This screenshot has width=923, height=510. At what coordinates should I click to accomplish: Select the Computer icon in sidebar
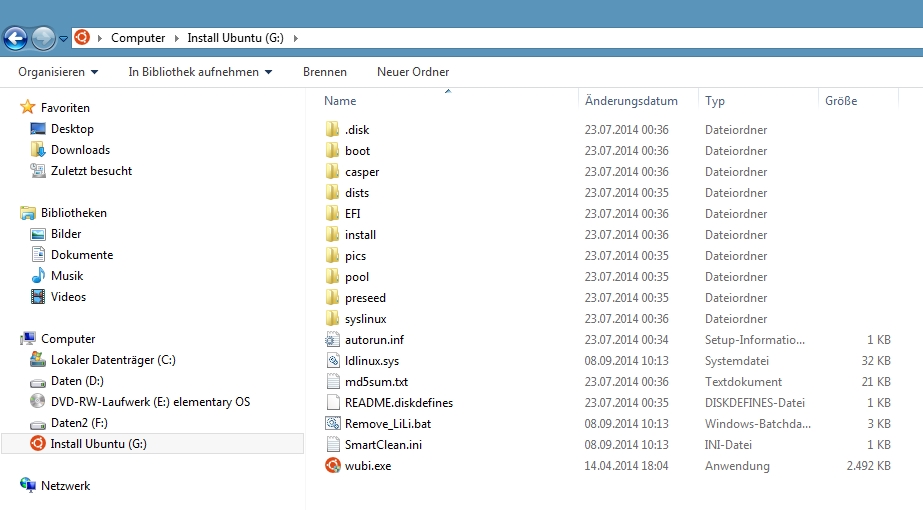point(28,339)
